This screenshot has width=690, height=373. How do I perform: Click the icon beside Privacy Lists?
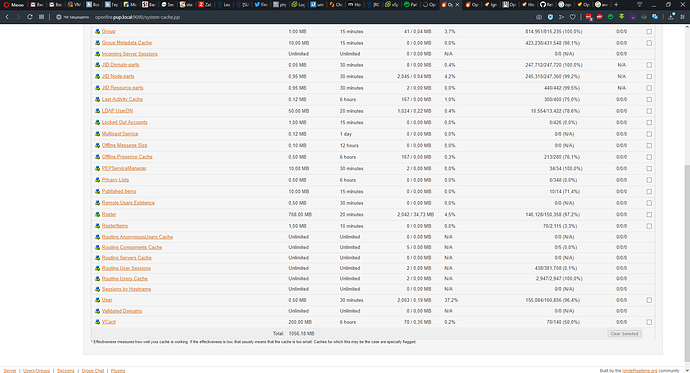(98, 180)
